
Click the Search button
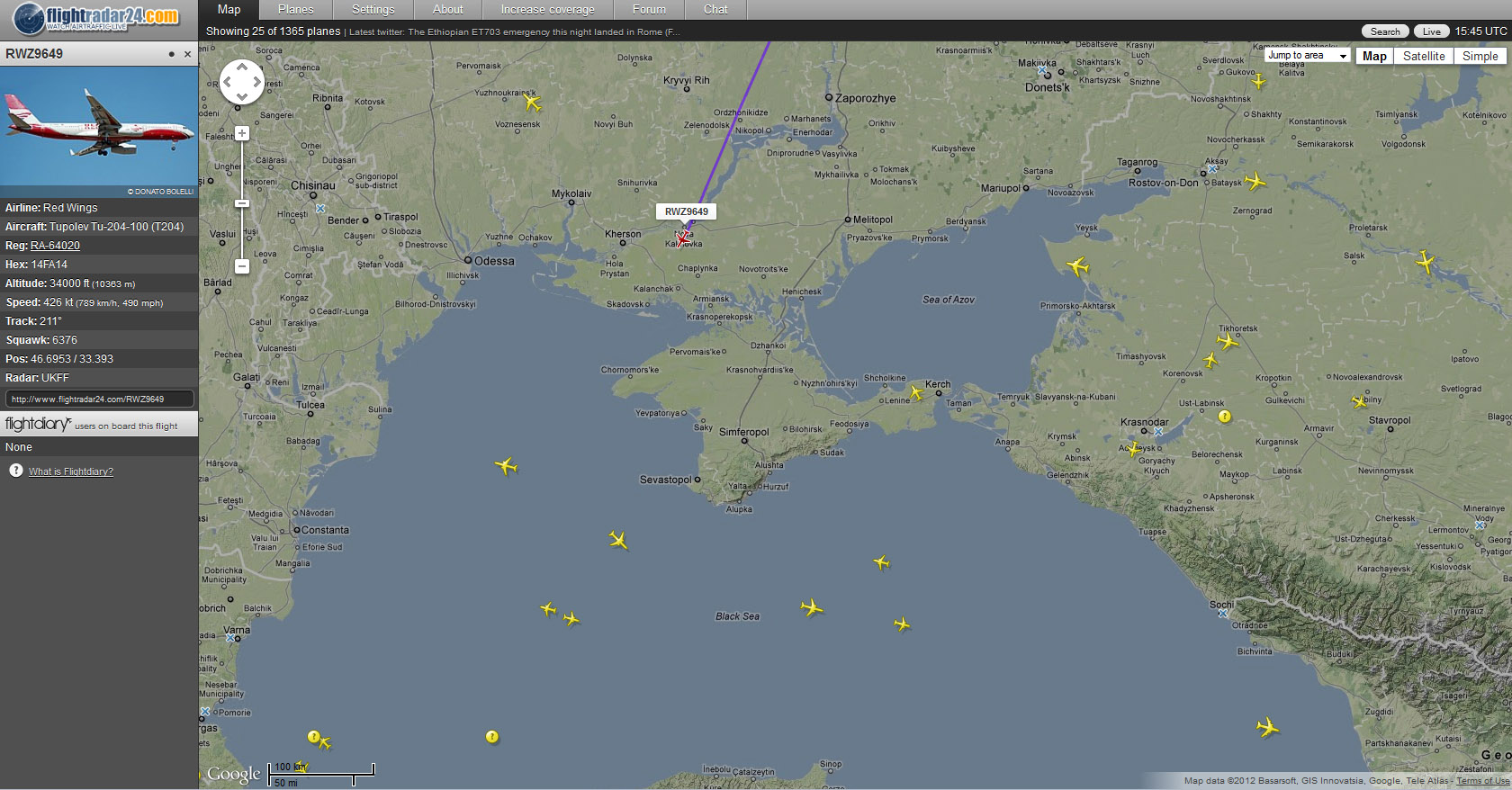(x=1384, y=31)
